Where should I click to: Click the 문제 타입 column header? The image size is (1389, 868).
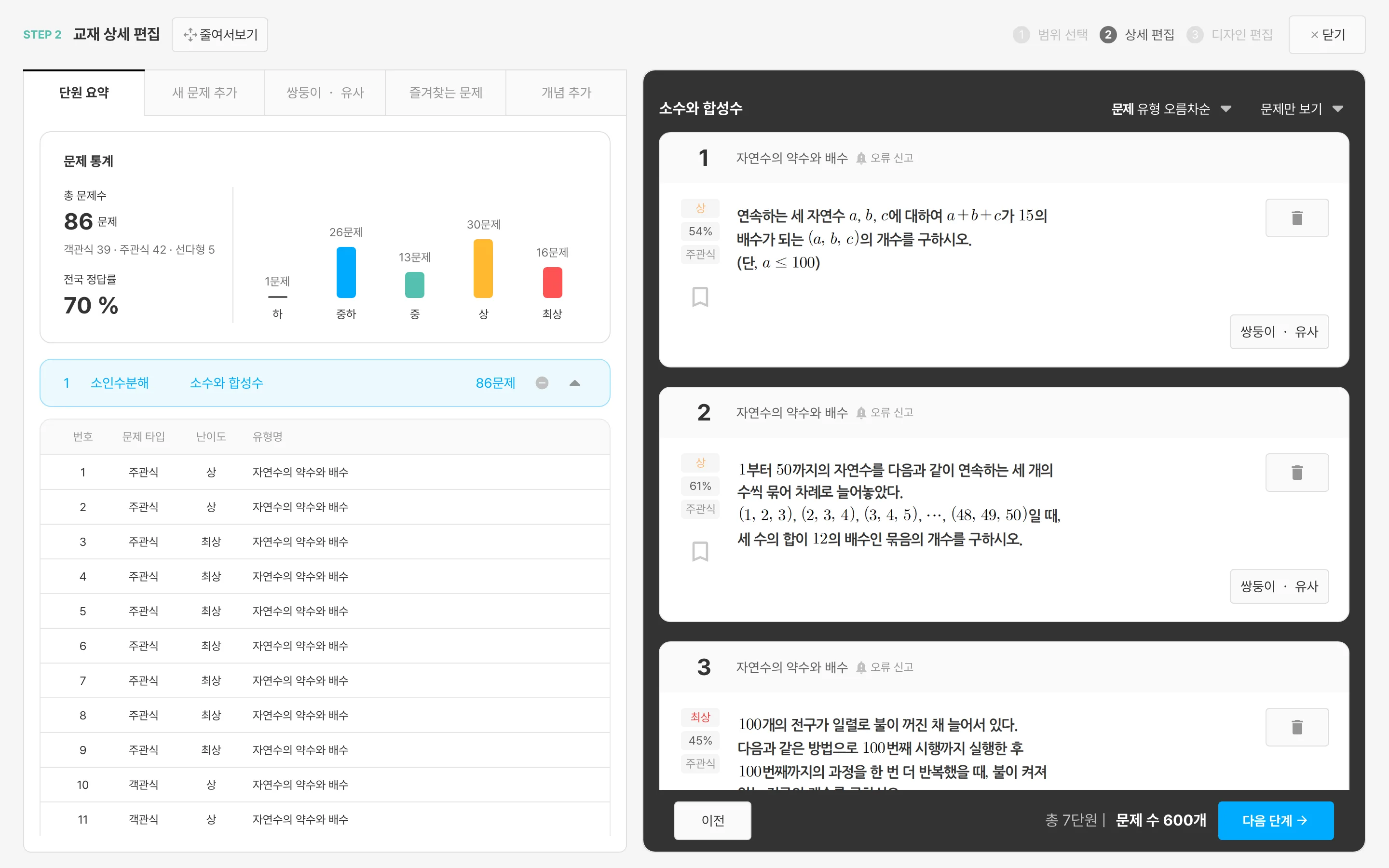point(144,436)
